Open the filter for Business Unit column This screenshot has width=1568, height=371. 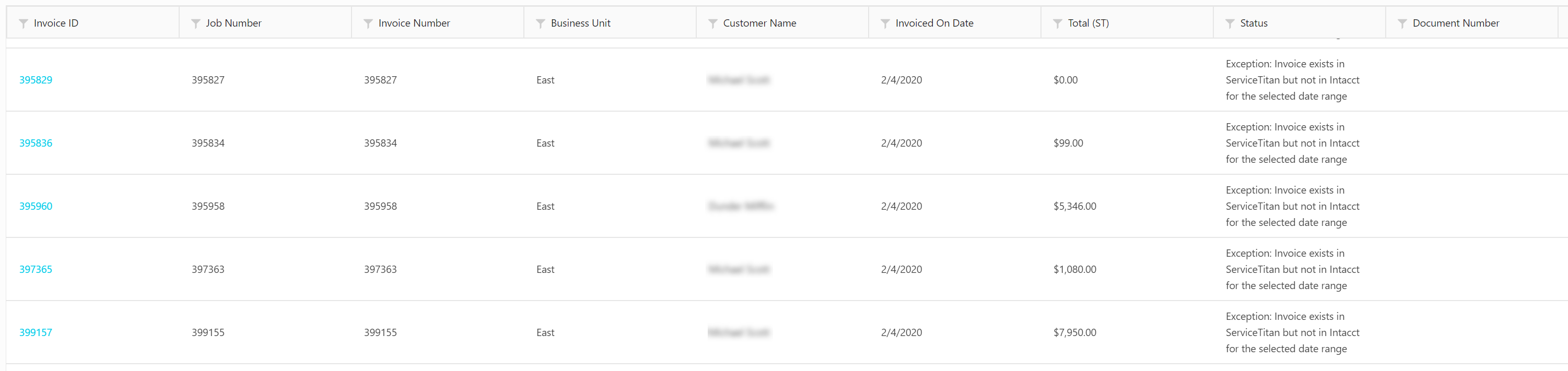540,23
